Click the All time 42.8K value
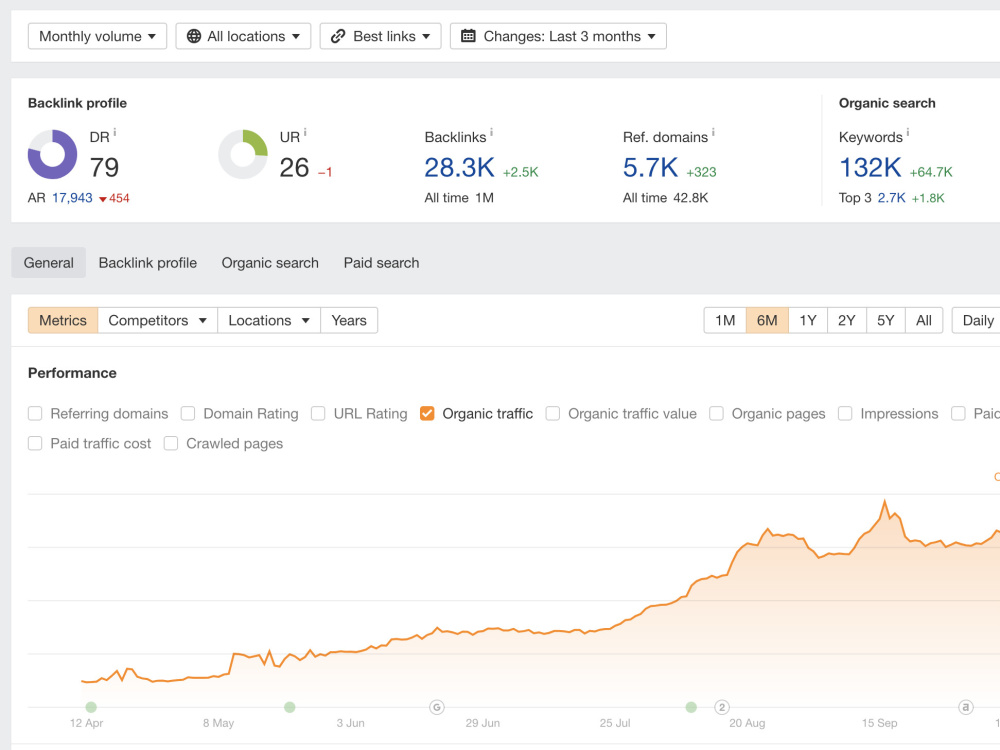 [691, 198]
